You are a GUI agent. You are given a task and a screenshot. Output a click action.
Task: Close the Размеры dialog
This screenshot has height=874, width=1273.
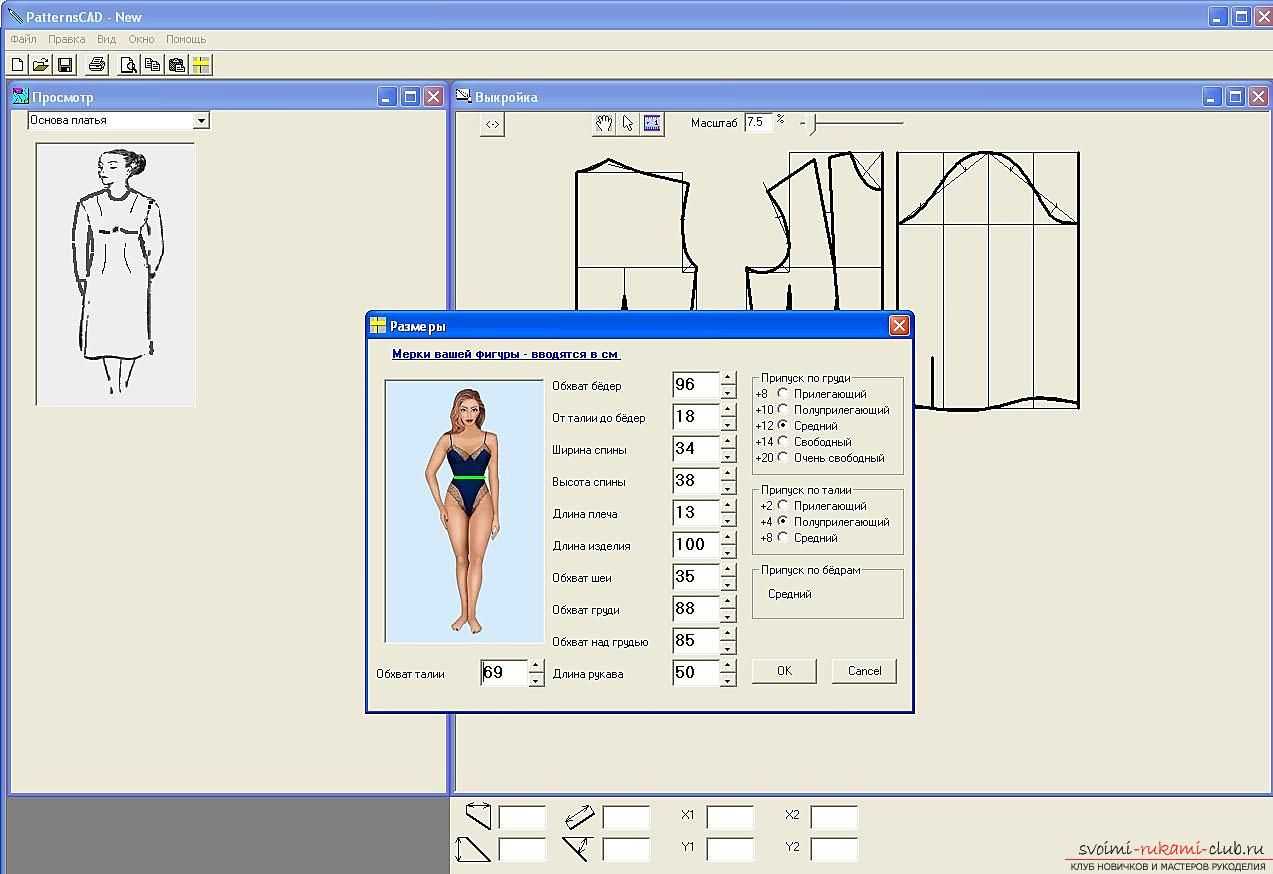coord(899,325)
